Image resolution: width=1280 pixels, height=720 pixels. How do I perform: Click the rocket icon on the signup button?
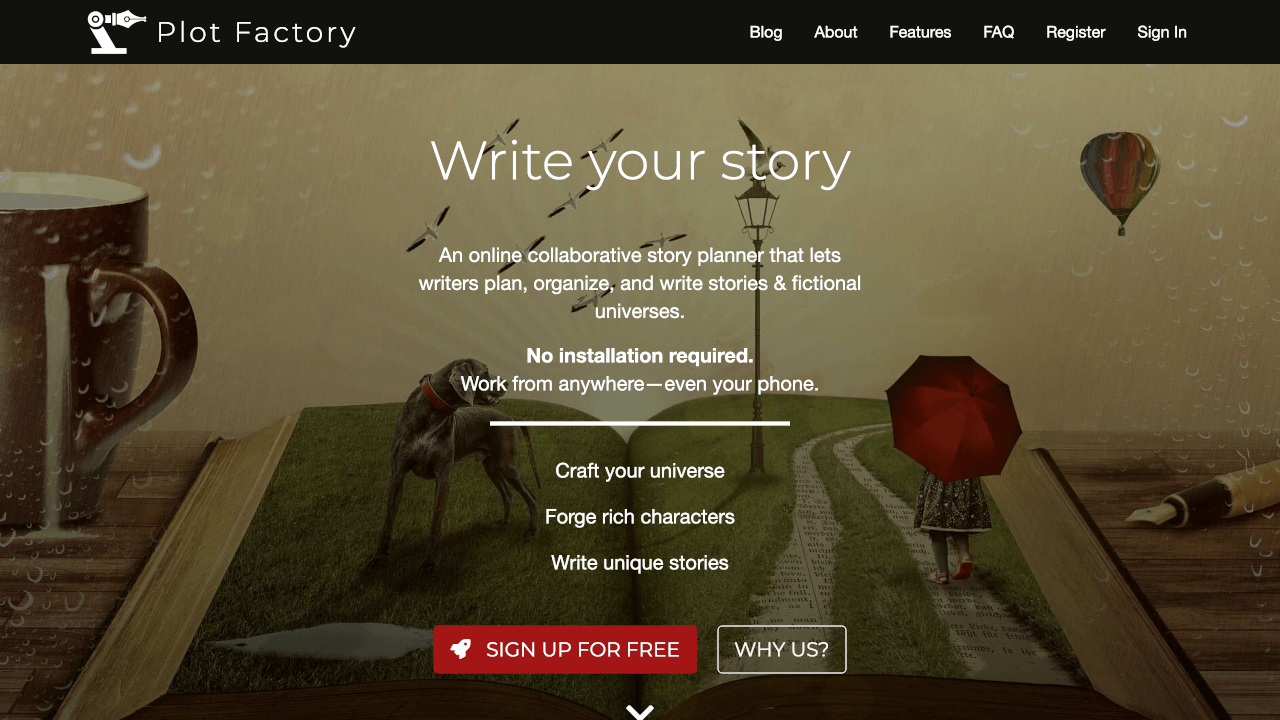pos(461,649)
